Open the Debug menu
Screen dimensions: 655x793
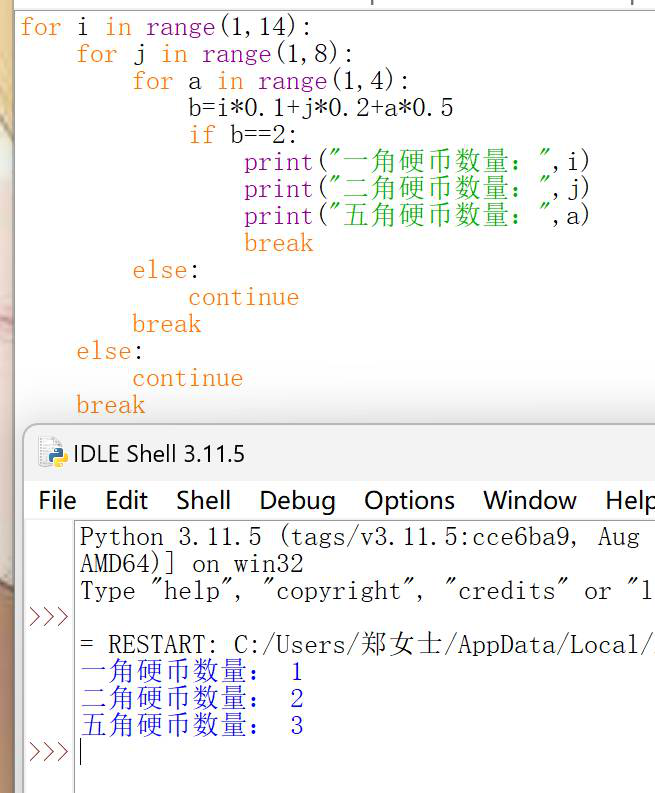tap(297, 501)
